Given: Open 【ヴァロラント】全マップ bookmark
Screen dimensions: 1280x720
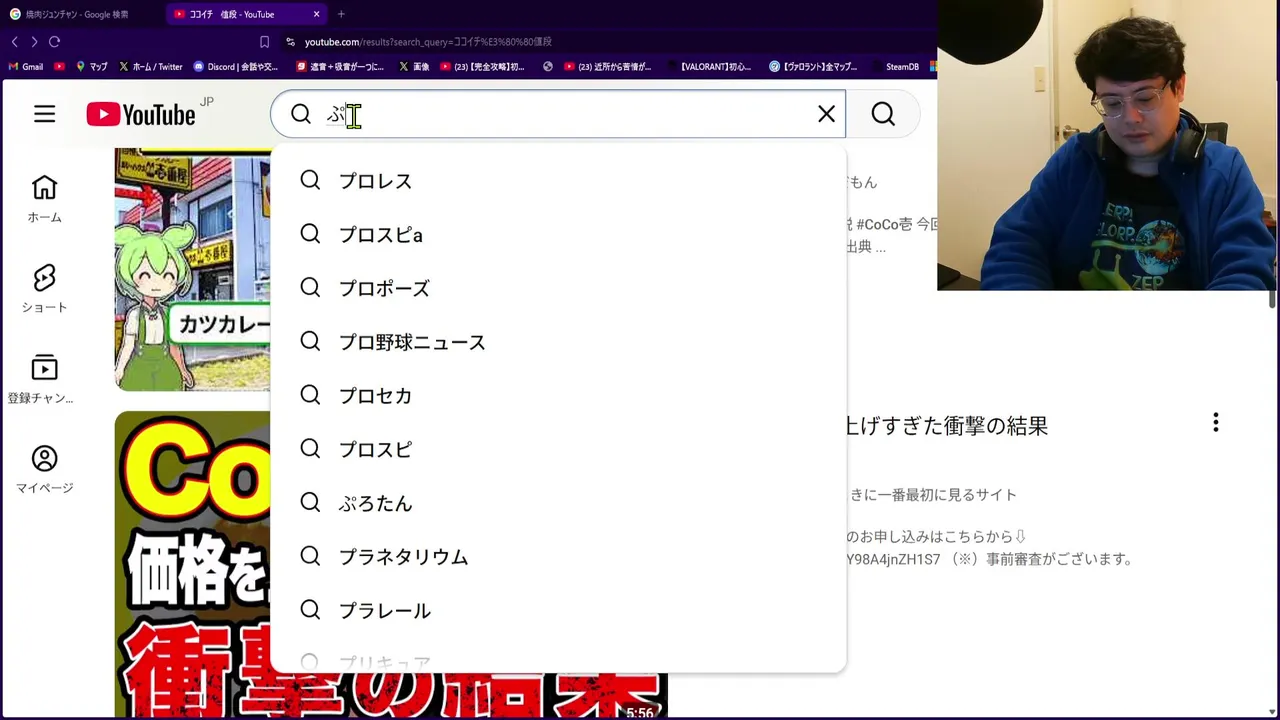Looking at the screenshot, I should (x=813, y=67).
